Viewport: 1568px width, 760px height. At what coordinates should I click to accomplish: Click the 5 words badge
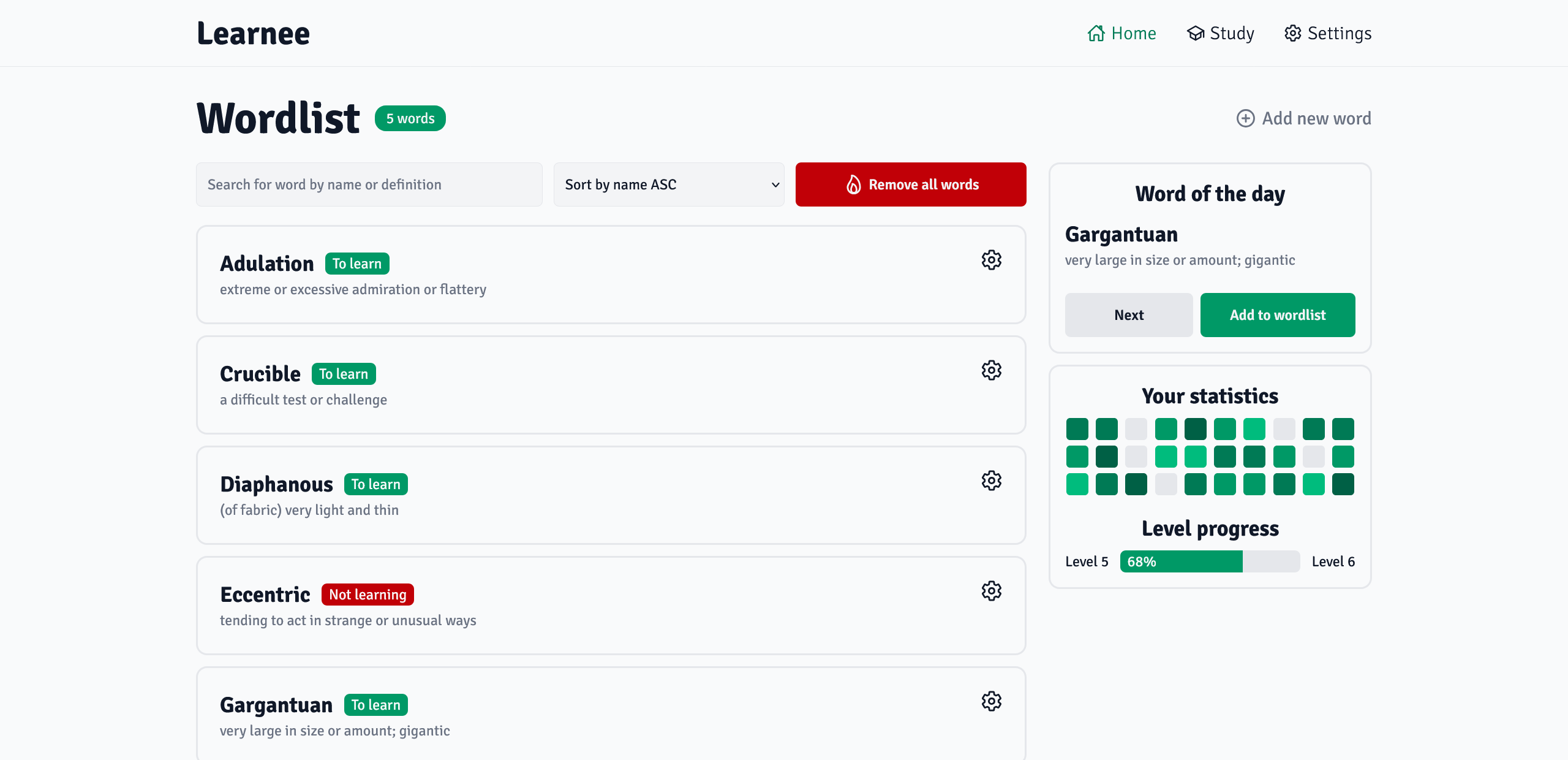coord(410,118)
